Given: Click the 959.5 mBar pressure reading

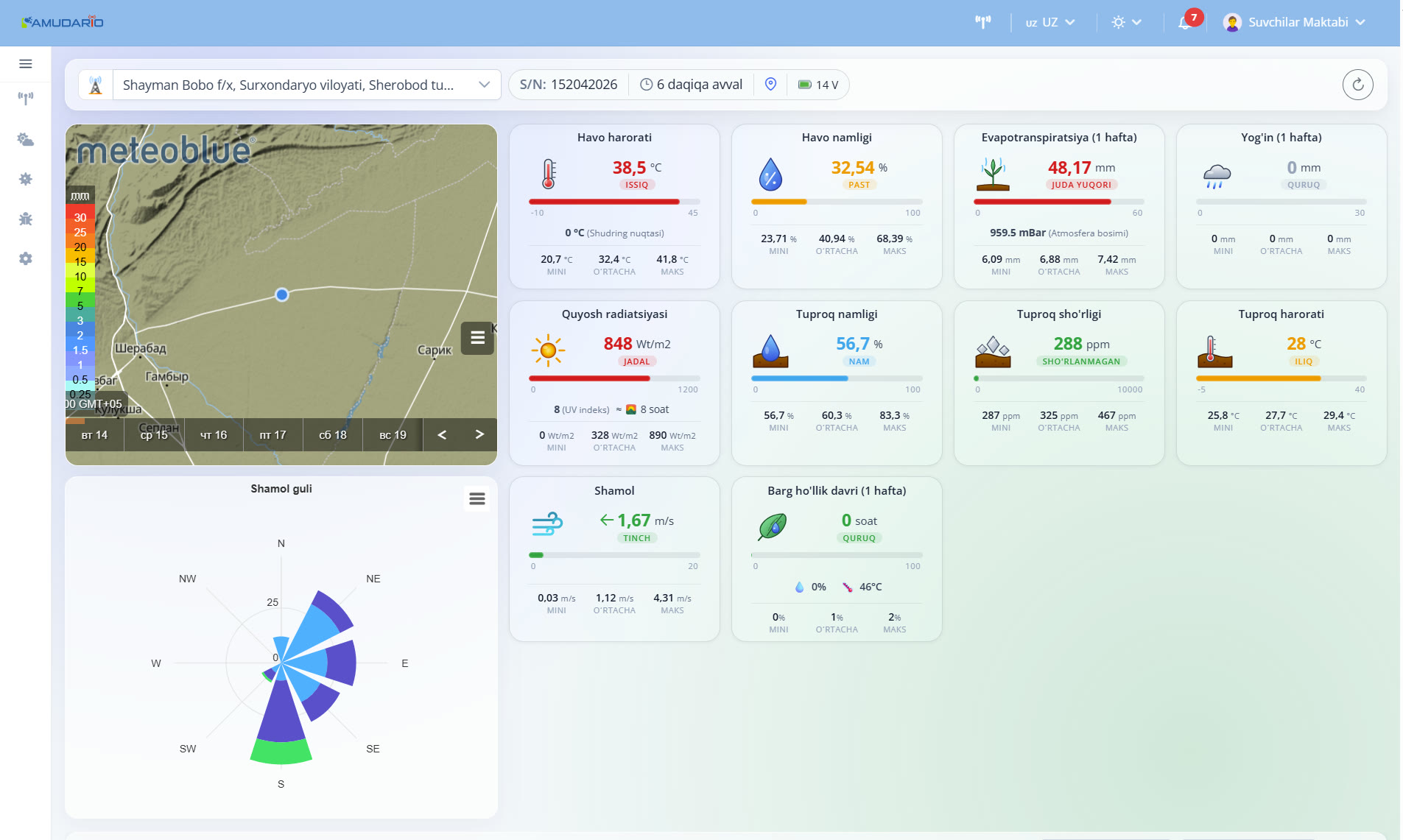Looking at the screenshot, I should (x=1058, y=233).
